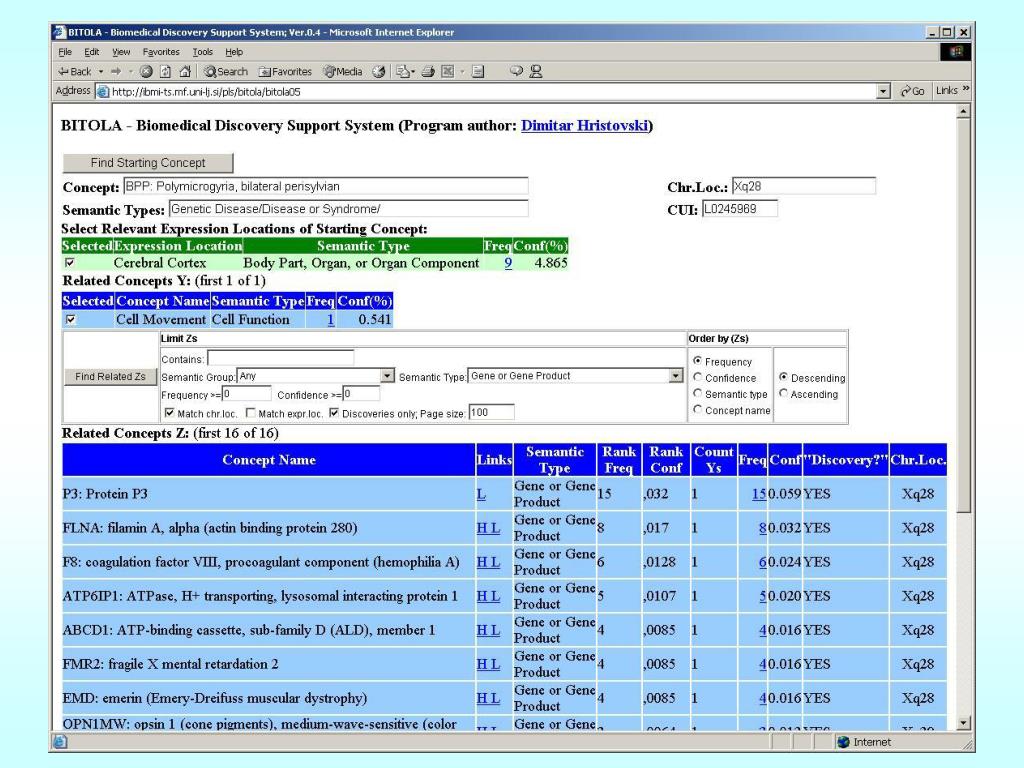Click the page scrollbar down arrow
1024x768 pixels.
tap(963, 723)
